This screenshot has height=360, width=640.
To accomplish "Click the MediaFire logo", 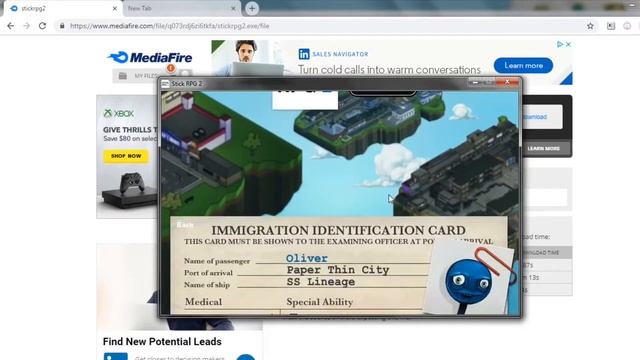I will click(149, 58).
